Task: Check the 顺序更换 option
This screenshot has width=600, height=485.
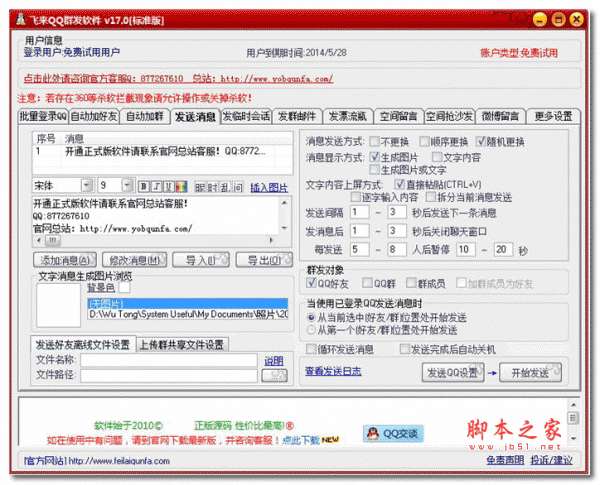Action: (424, 142)
